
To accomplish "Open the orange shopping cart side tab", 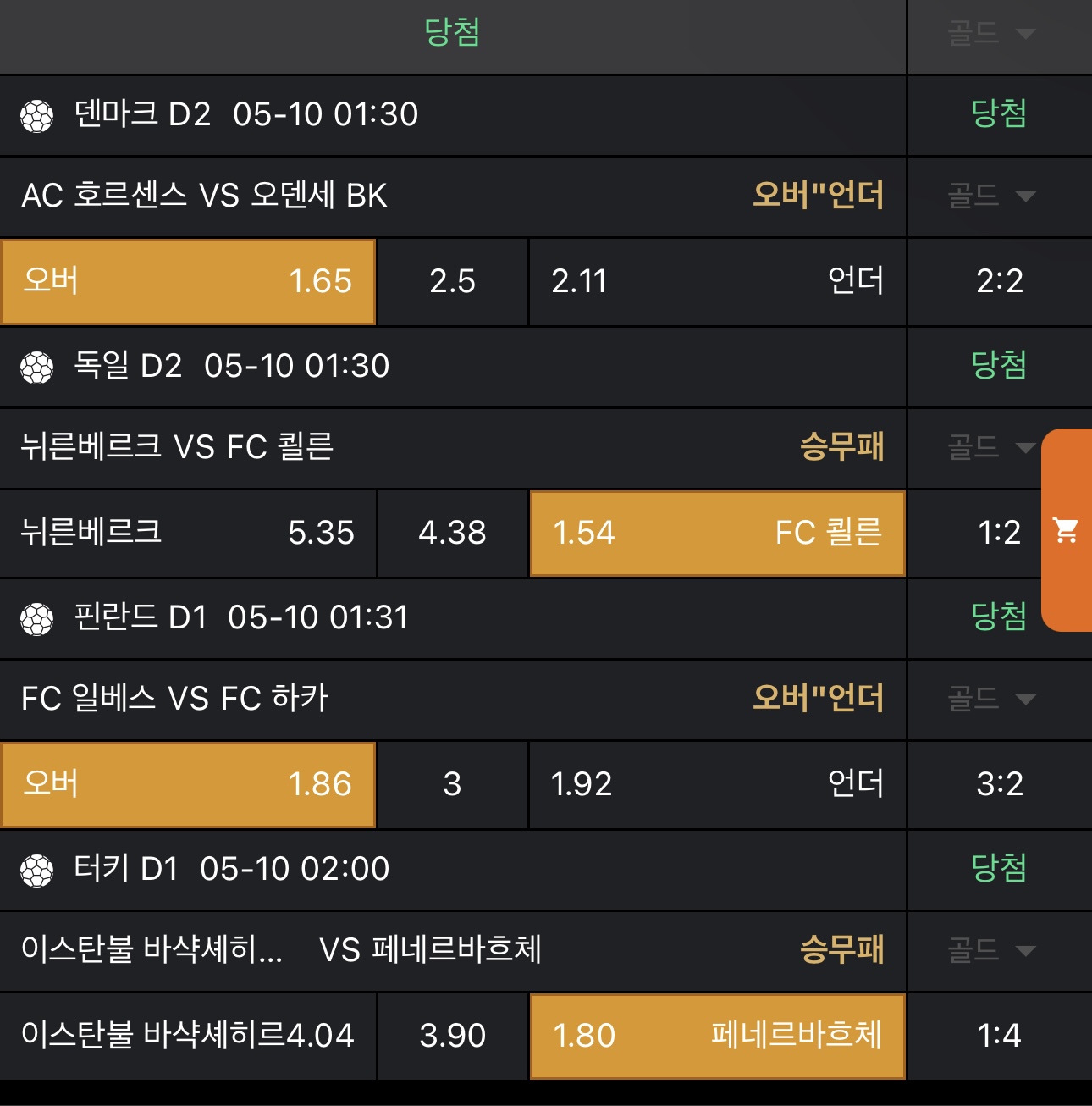I will point(1067,530).
